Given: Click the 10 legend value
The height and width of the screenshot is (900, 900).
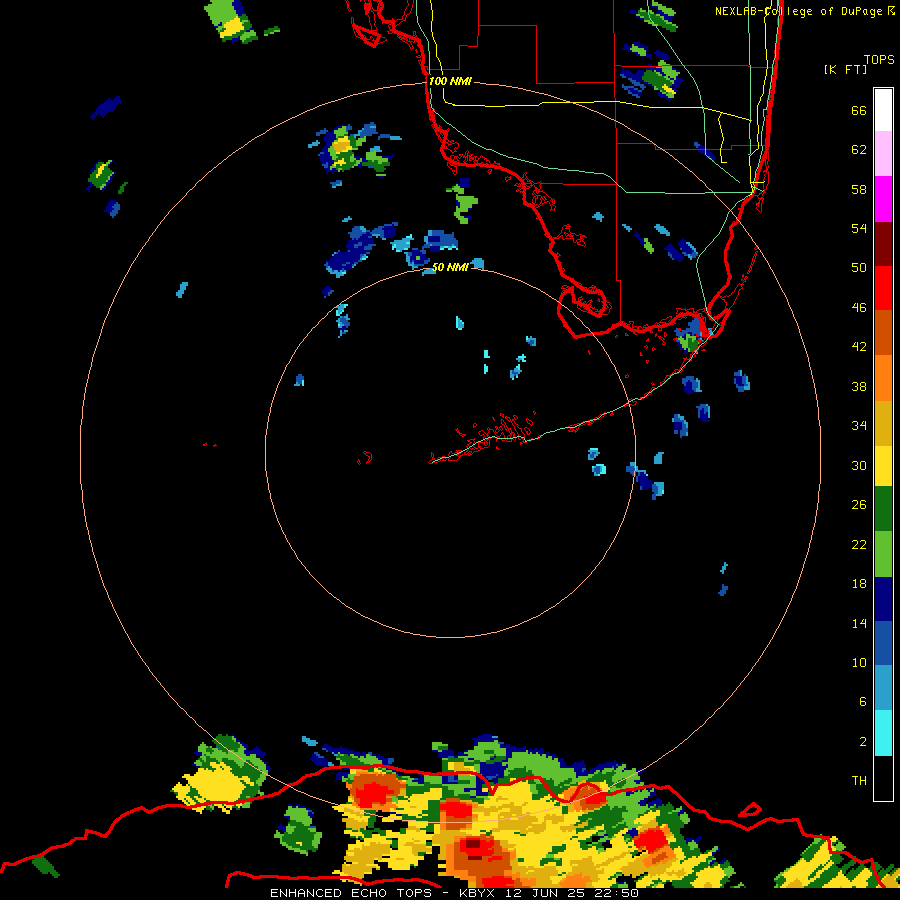Looking at the screenshot, I should (859, 662).
